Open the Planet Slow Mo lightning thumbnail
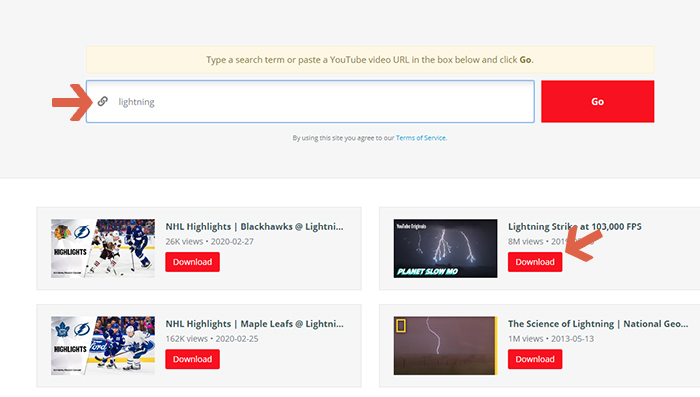The width and height of the screenshot is (700, 397). tap(445, 248)
